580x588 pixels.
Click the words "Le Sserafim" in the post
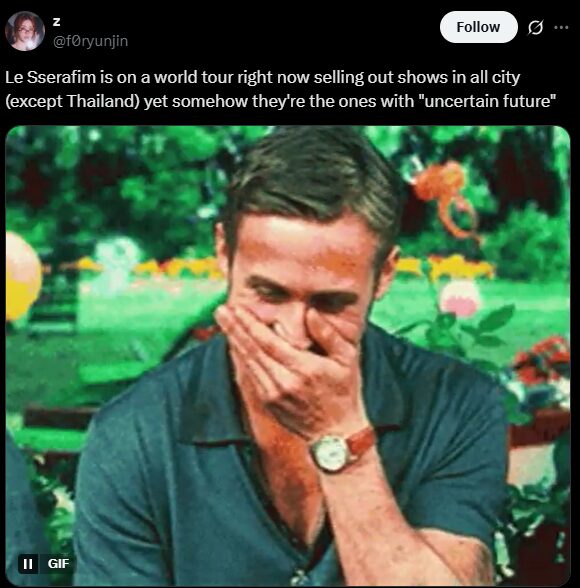pyautogui.click(x=50, y=78)
